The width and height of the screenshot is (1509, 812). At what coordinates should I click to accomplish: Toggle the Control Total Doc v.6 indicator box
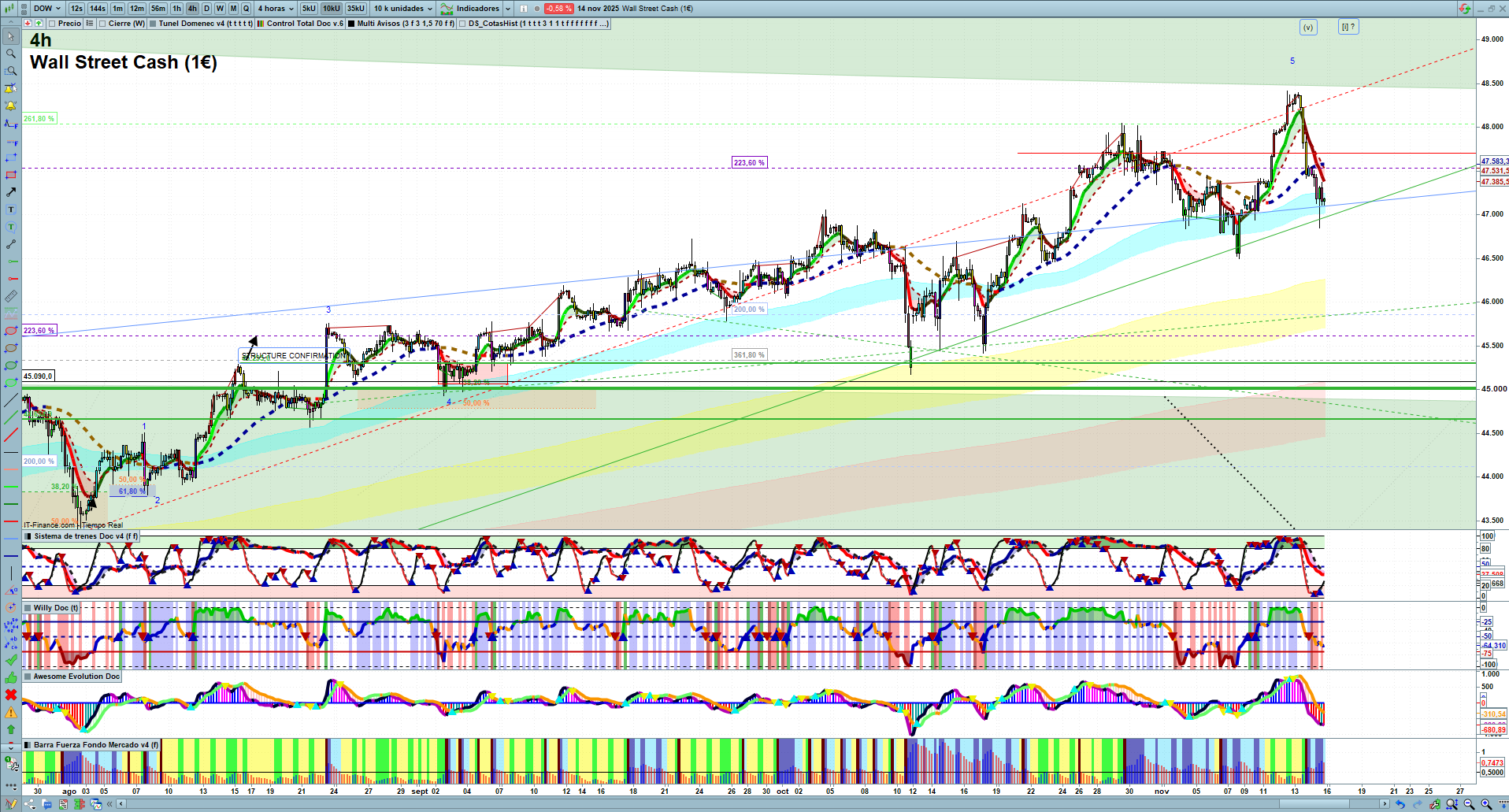tap(261, 24)
